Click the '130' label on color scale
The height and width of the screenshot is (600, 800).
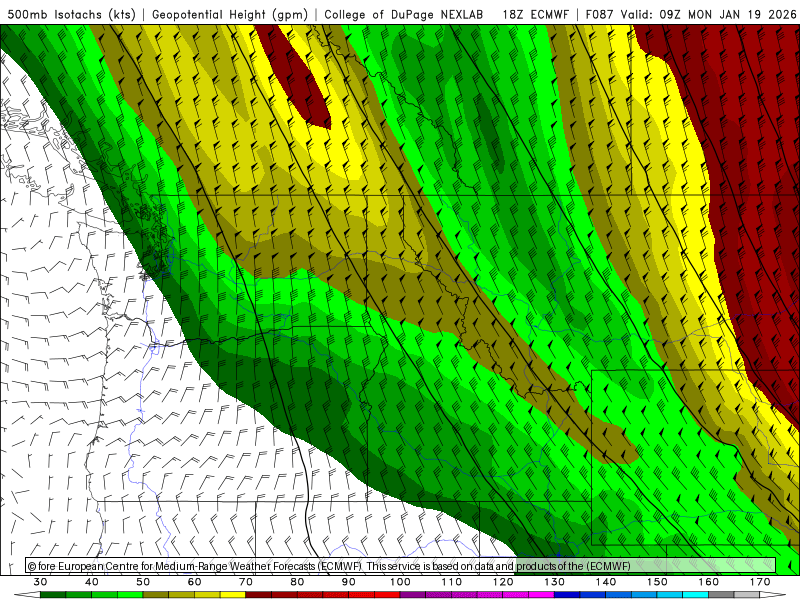pyautogui.click(x=554, y=582)
